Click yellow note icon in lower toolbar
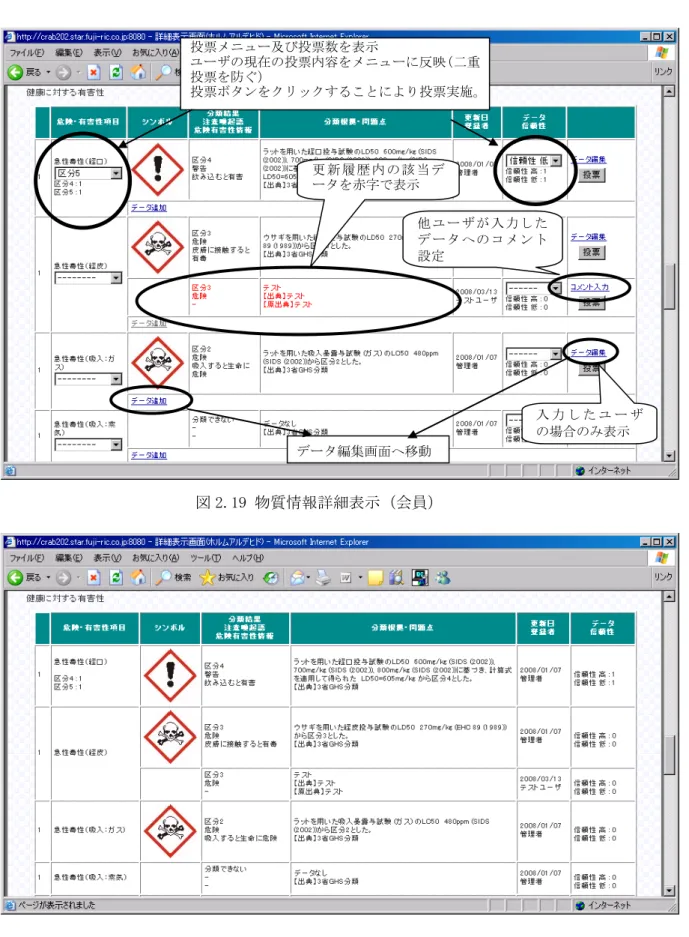This screenshot has width=689, height=937. point(375,578)
